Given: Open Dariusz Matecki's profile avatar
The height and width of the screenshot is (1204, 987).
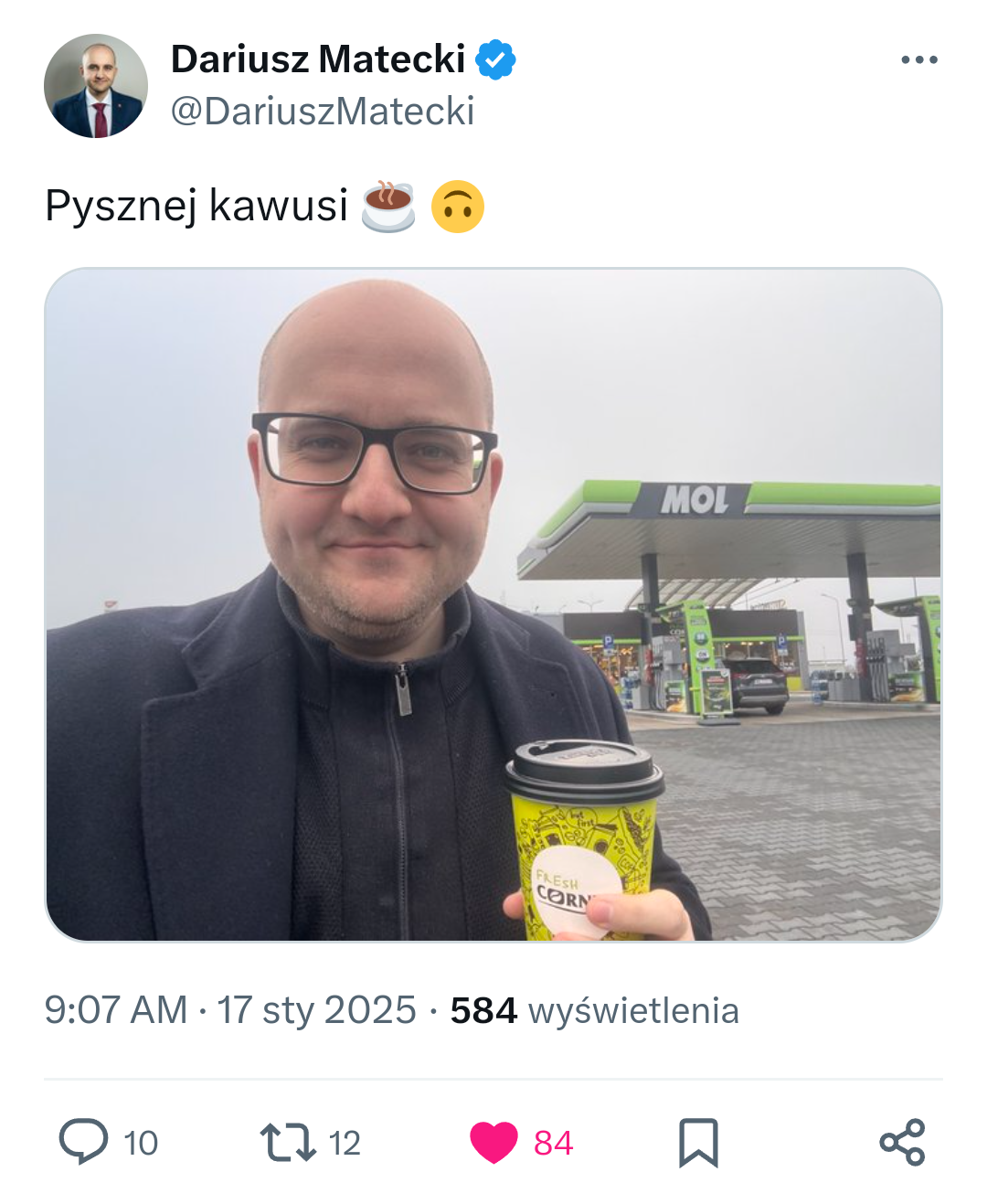Looking at the screenshot, I should (96, 86).
